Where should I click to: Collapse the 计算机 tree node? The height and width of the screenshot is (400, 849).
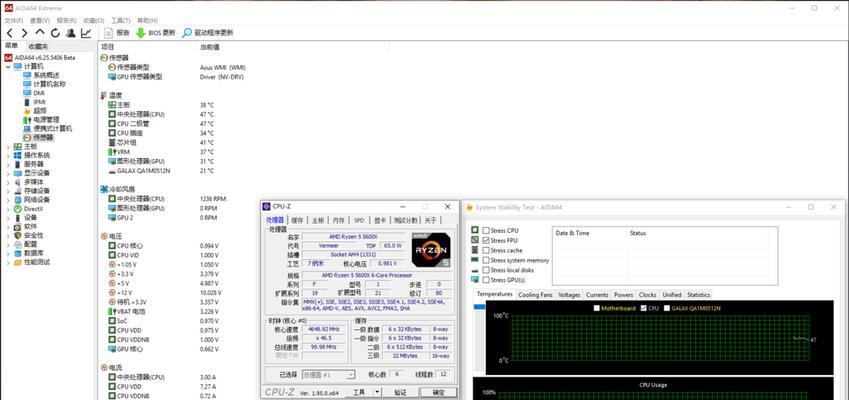(x=8, y=67)
